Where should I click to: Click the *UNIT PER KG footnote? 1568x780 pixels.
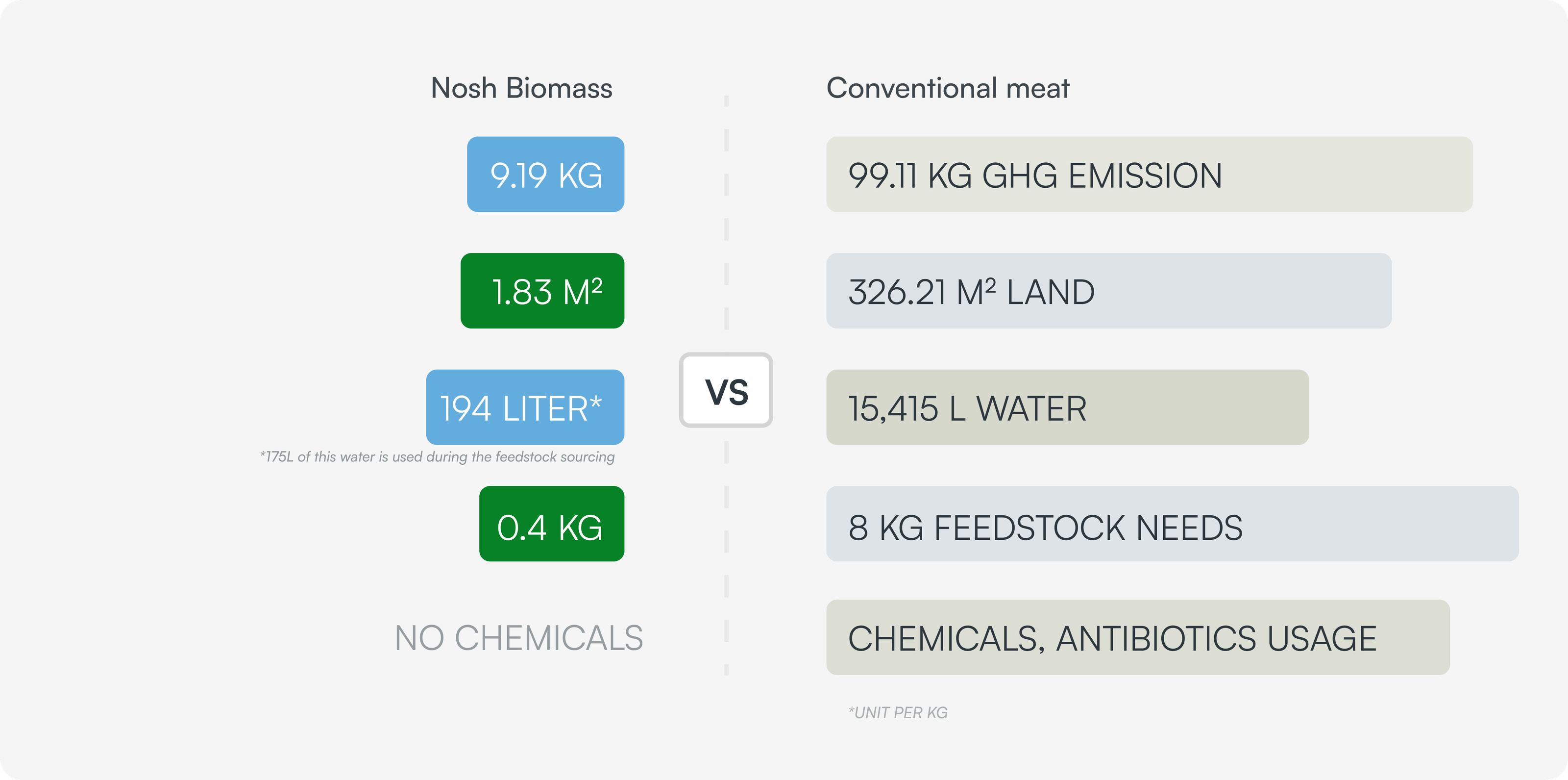(898, 712)
